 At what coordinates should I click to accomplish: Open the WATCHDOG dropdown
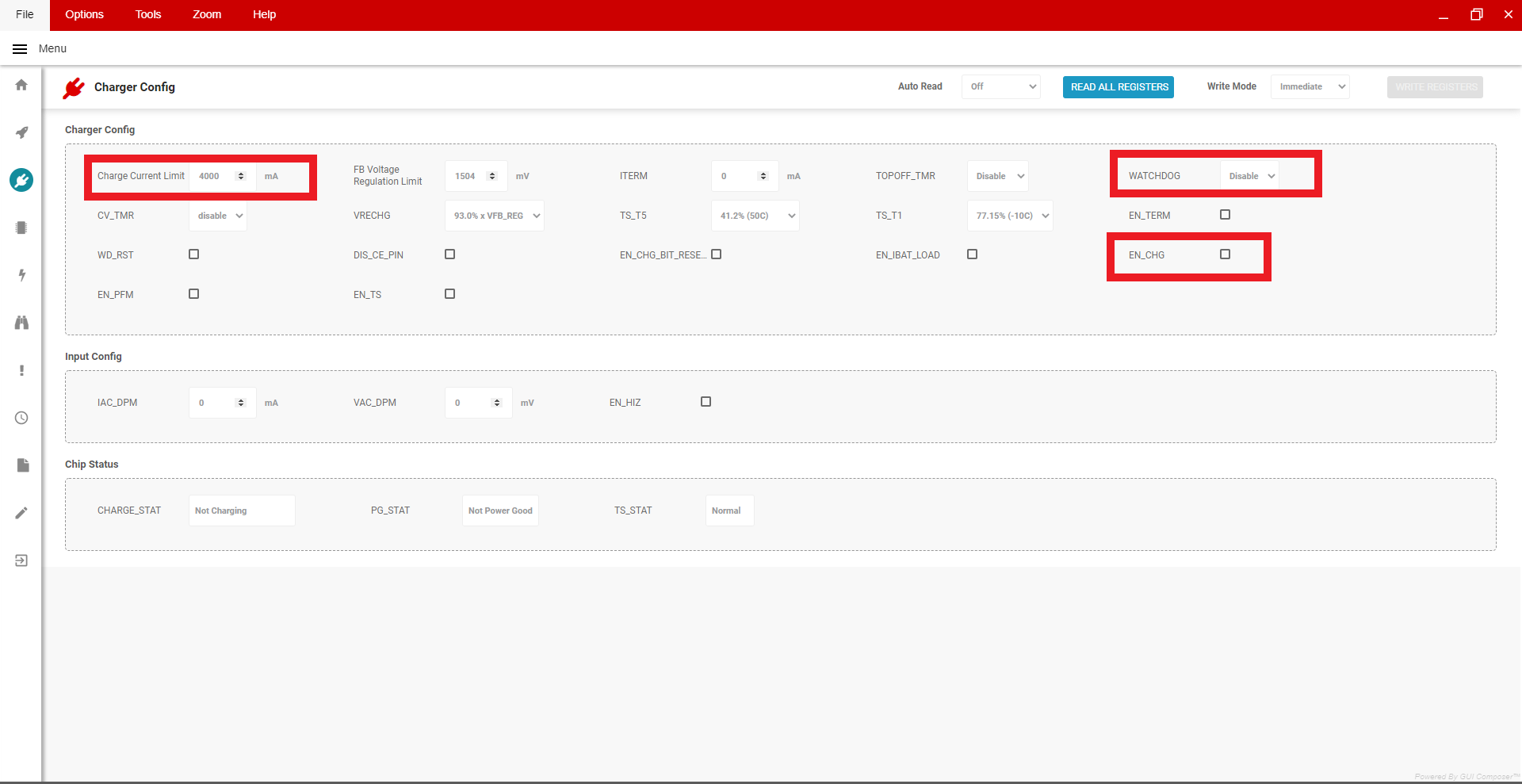click(1252, 176)
